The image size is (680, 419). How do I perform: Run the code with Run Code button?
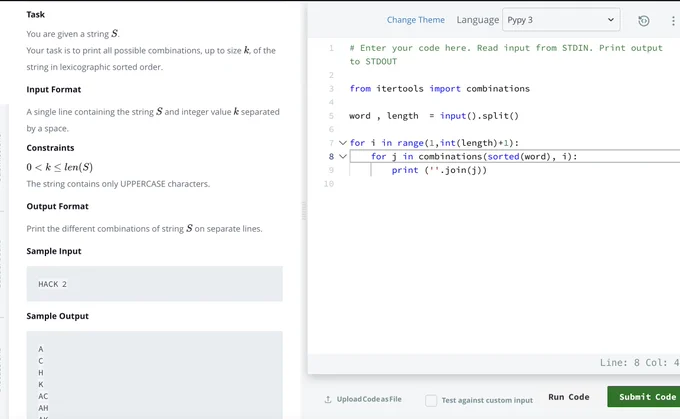tap(569, 397)
